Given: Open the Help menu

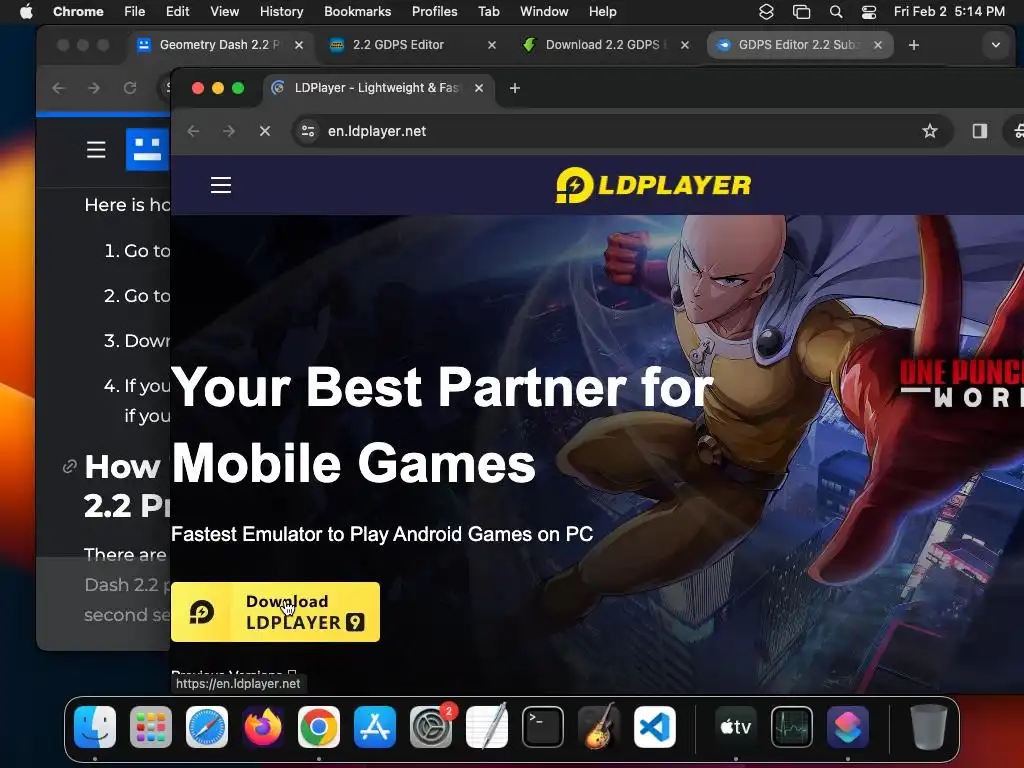Looking at the screenshot, I should (x=602, y=12).
